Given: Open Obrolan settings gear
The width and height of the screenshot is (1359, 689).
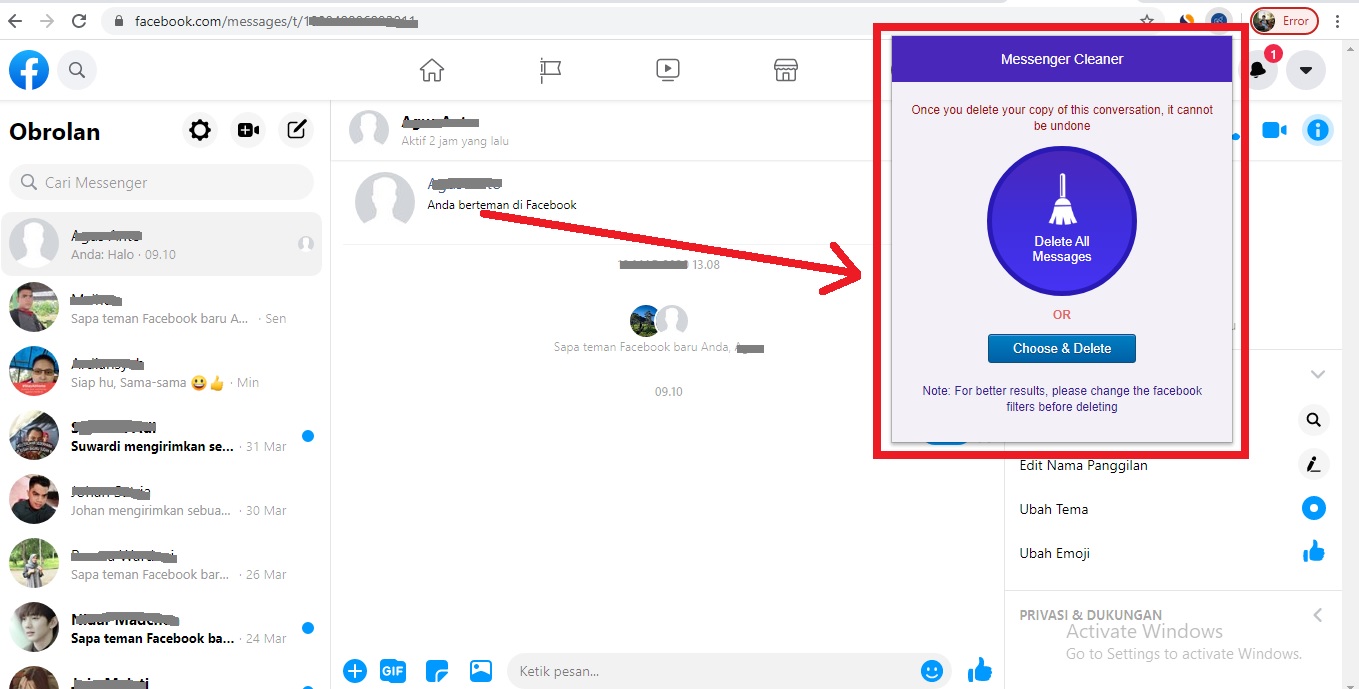Looking at the screenshot, I should [x=200, y=130].
